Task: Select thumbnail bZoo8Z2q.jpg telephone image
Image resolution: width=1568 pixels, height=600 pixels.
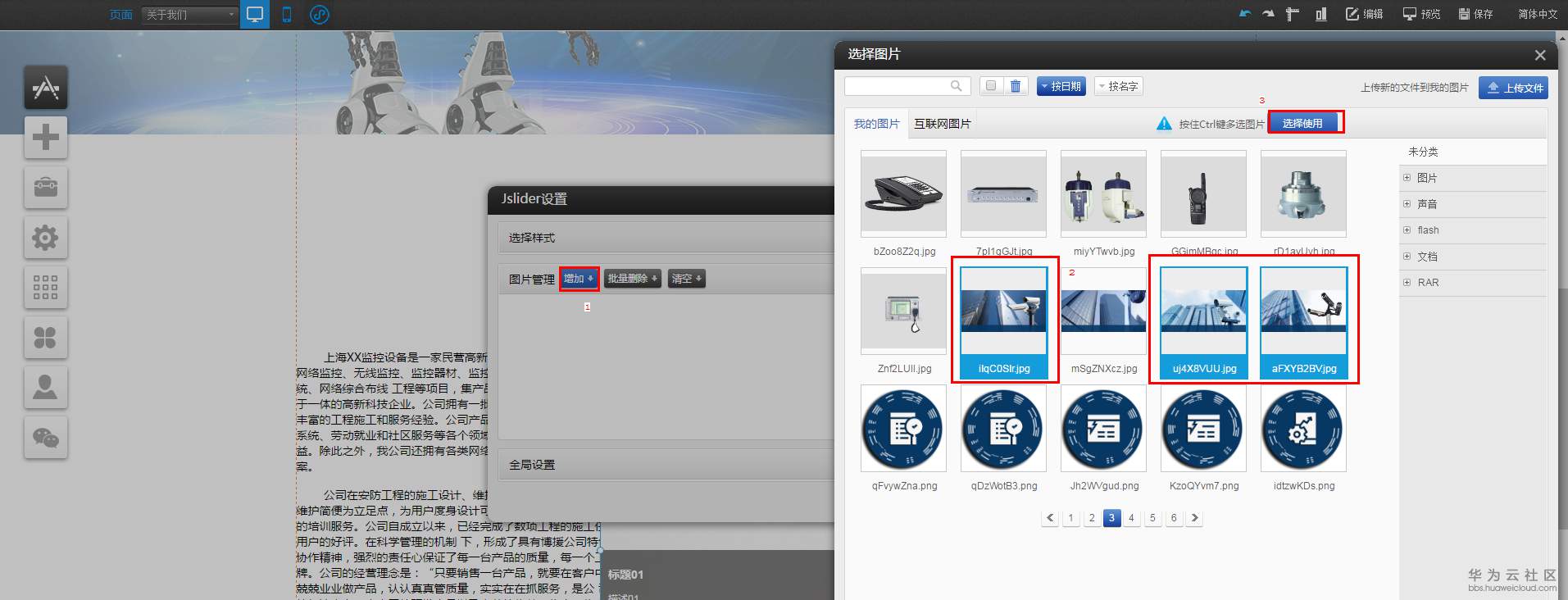Action: [903, 194]
